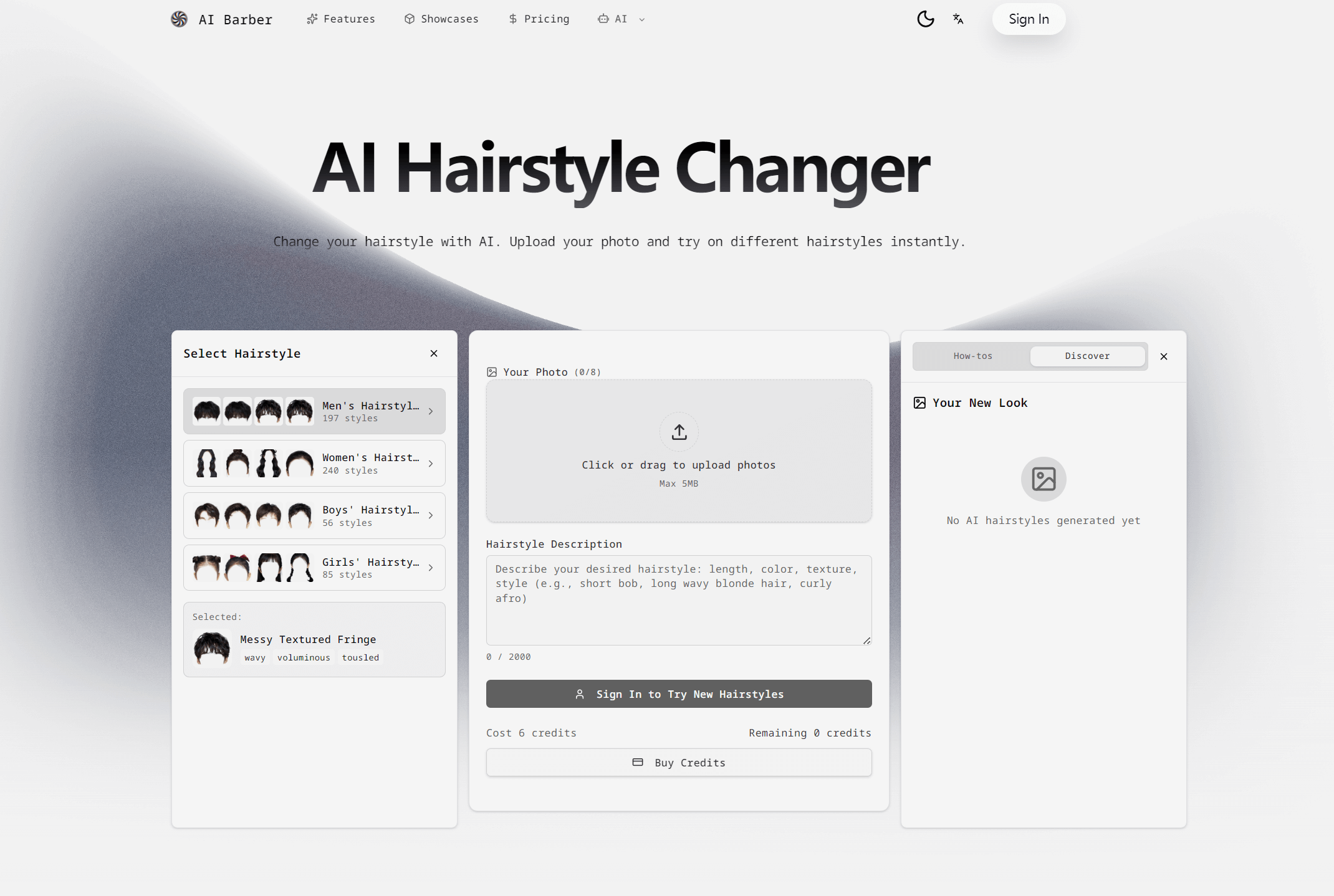Click '197 styles' count text
The width and height of the screenshot is (1334, 896).
point(350,419)
